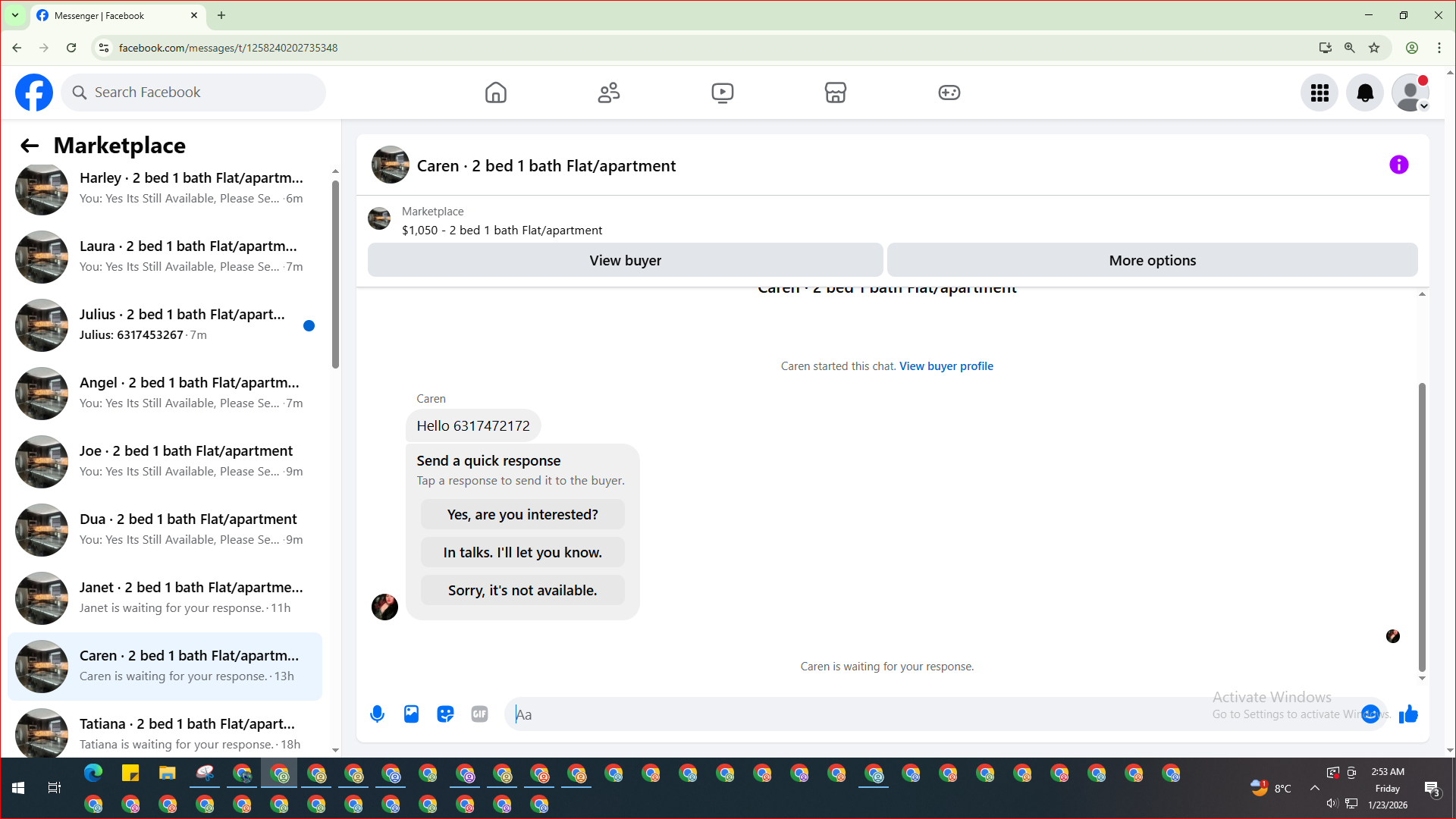Send a thumbs-up like
Screen dimensions: 1456x819
click(1408, 714)
